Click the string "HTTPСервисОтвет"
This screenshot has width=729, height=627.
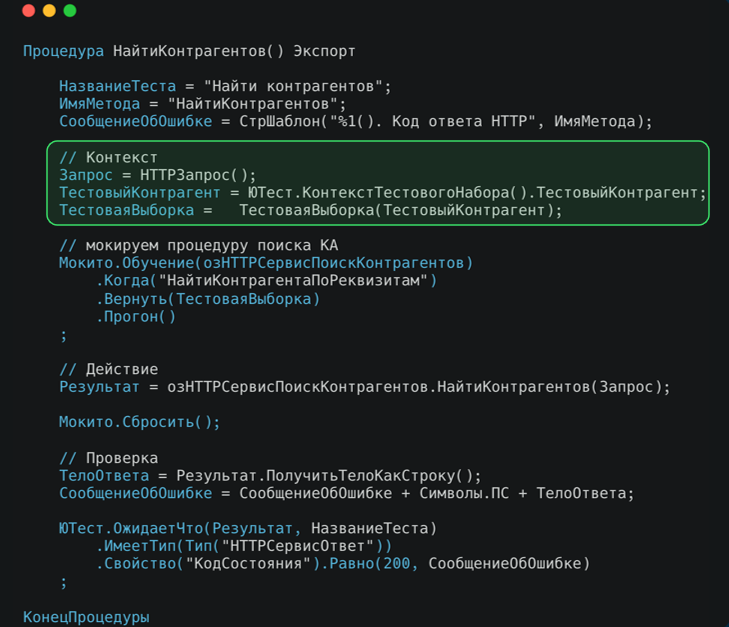click(298, 546)
